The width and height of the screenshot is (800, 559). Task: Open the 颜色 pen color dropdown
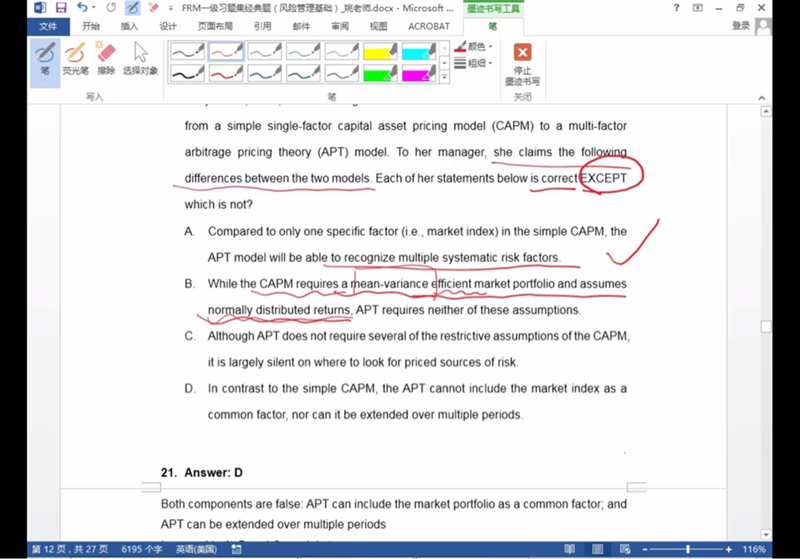click(474, 46)
